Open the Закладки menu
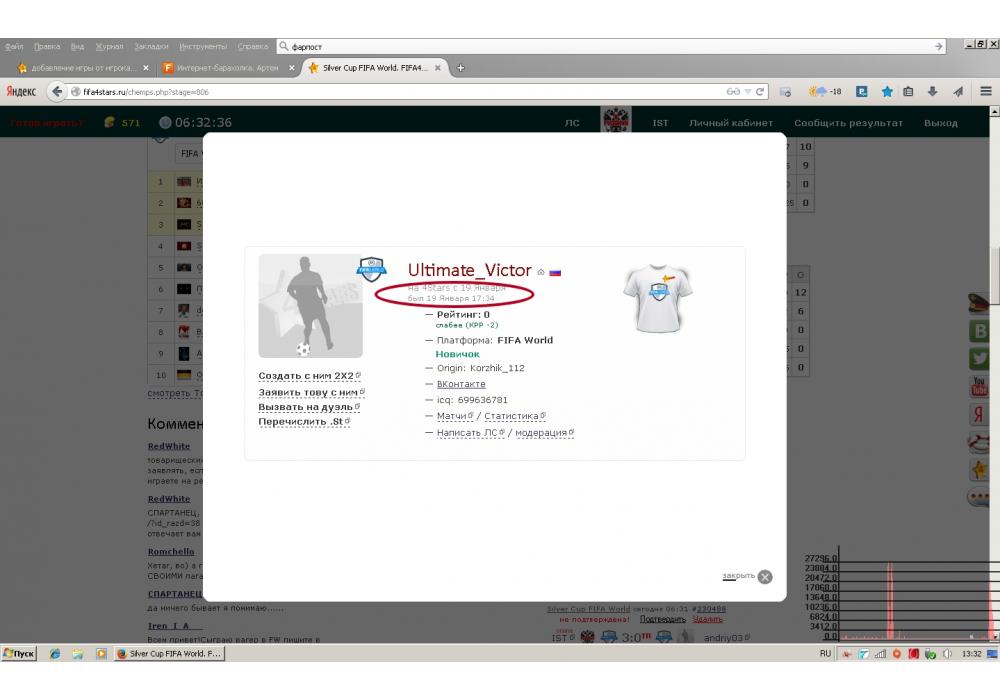Image resolution: width=1000 pixels, height=700 pixels. click(x=151, y=47)
